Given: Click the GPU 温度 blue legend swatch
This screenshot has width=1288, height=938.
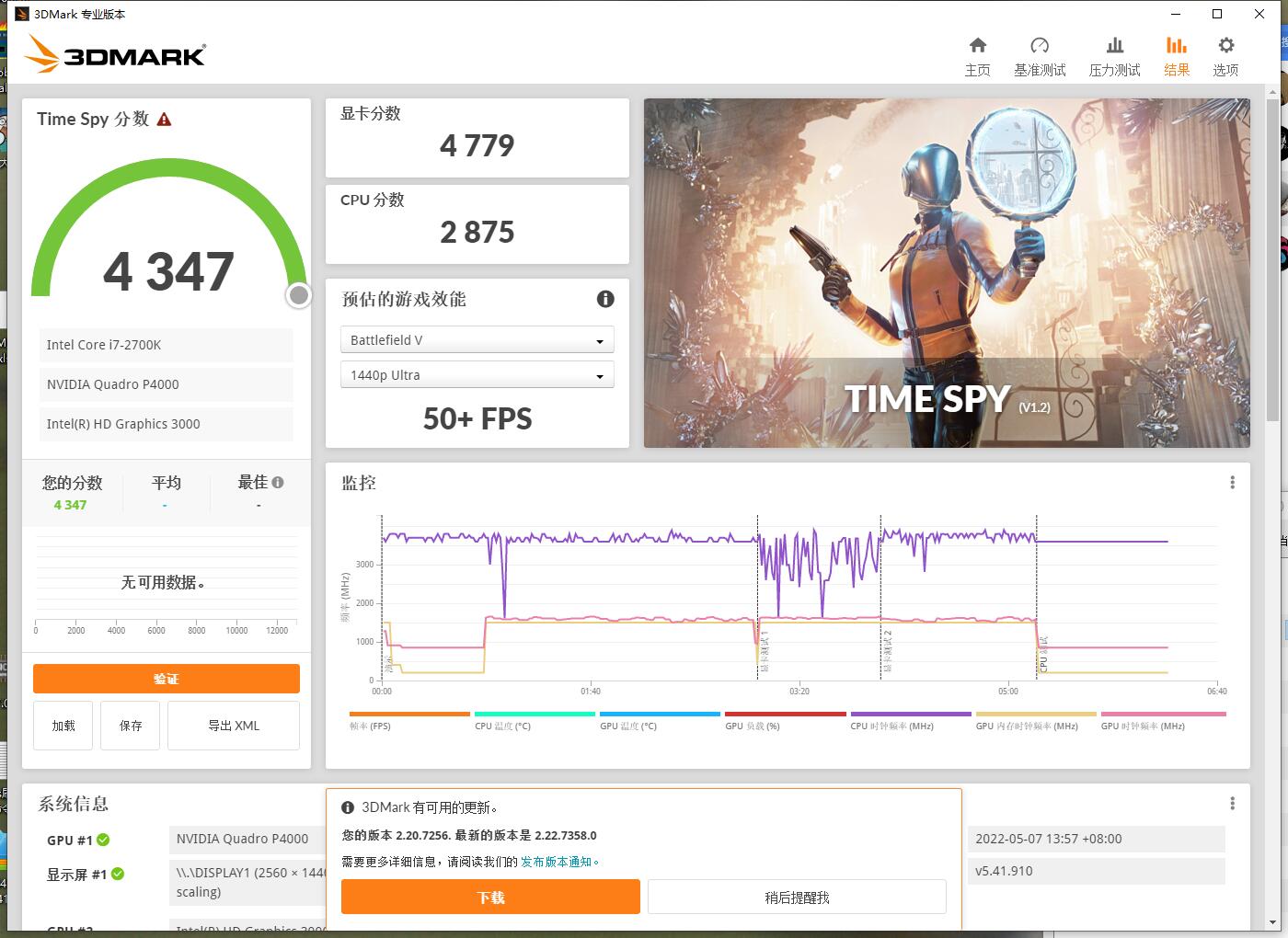Looking at the screenshot, I should pyautogui.click(x=660, y=714).
